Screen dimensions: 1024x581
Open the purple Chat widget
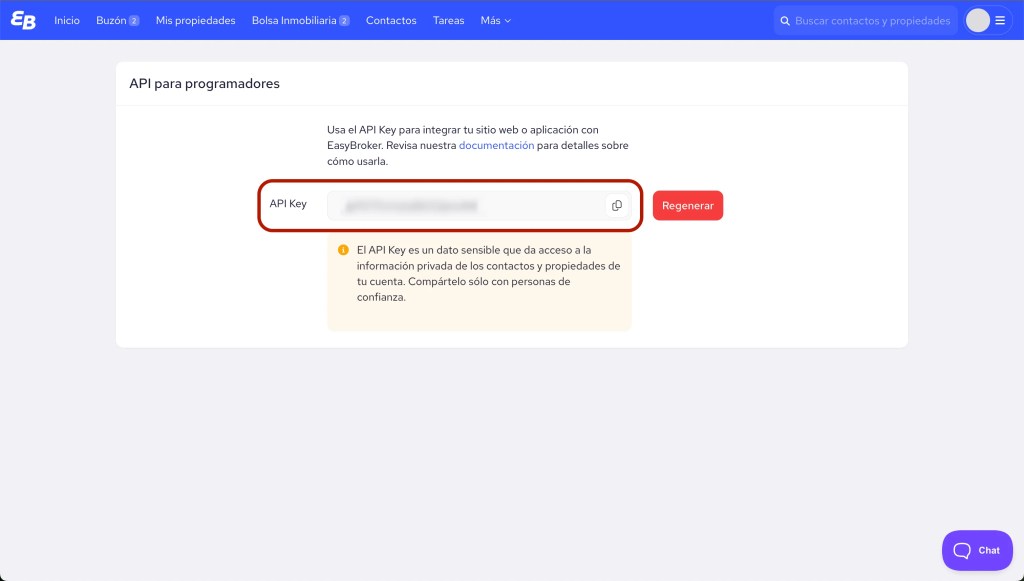click(977, 550)
